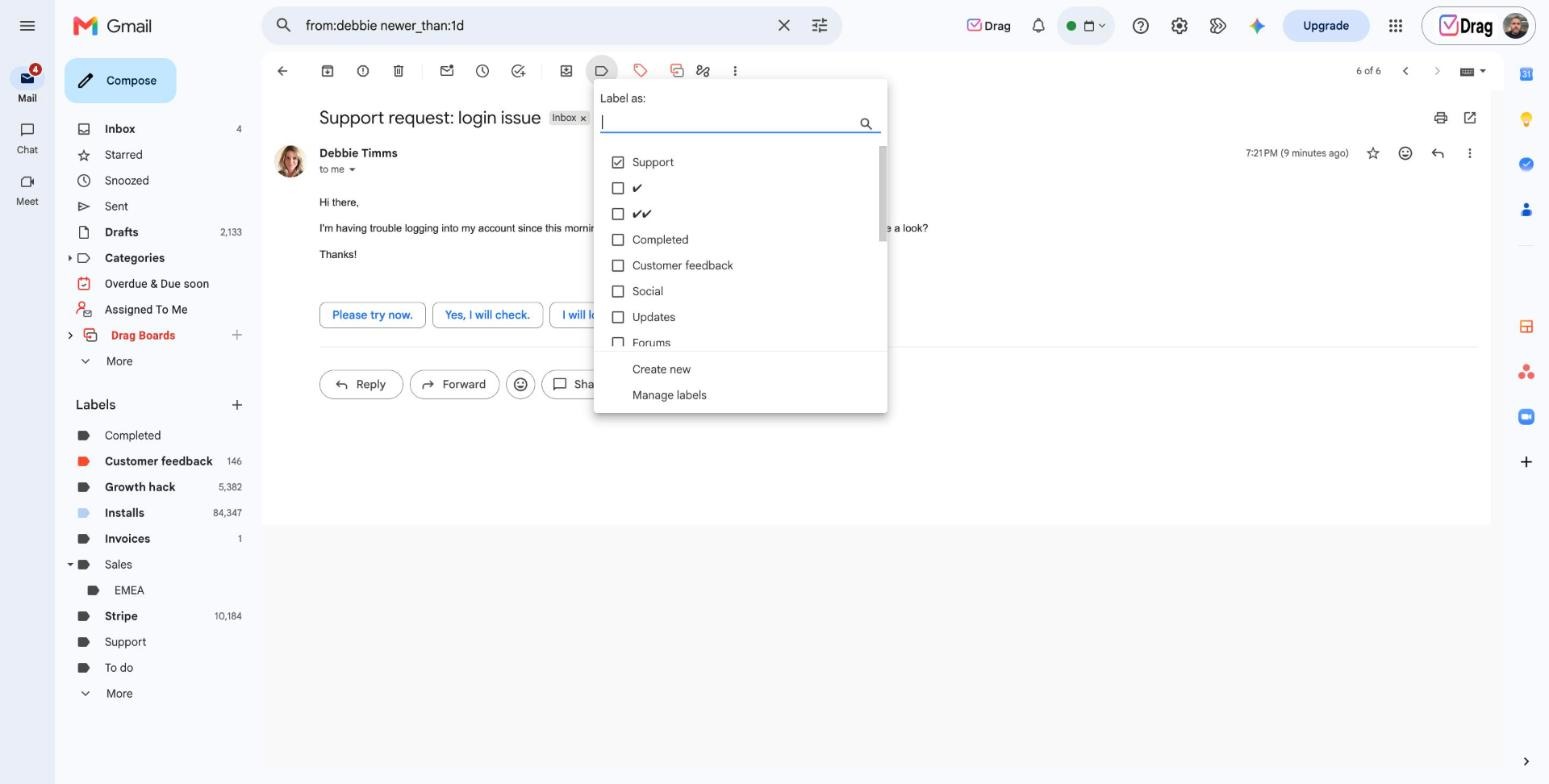Click the Reply button below message
This screenshot has width=1549, height=784.
coord(361,385)
